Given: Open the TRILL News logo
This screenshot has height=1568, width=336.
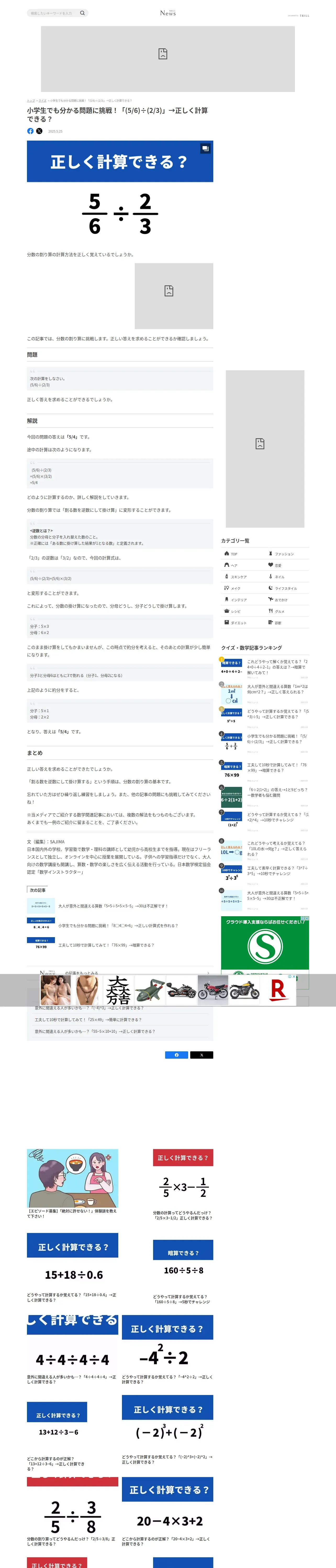Looking at the screenshot, I should 168,13.
